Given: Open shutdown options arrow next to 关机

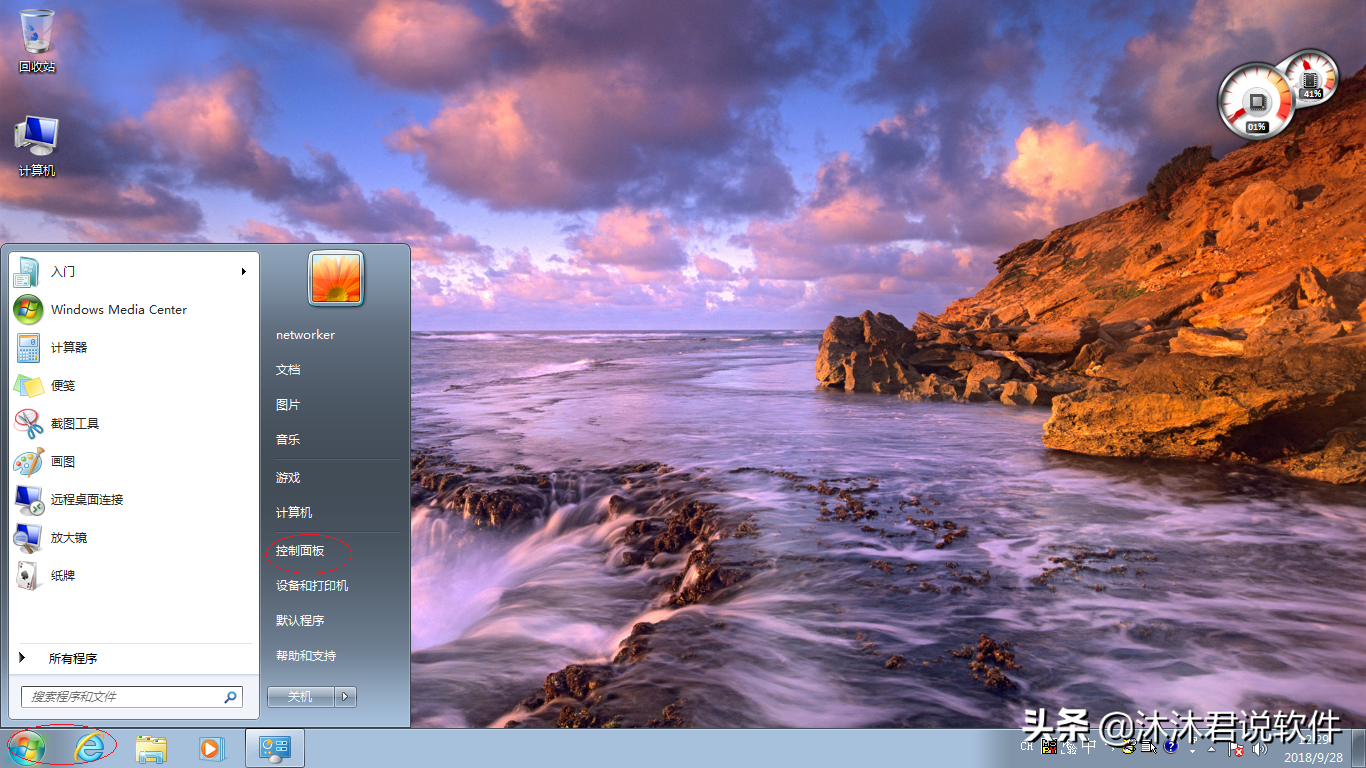Looking at the screenshot, I should pos(346,697).
